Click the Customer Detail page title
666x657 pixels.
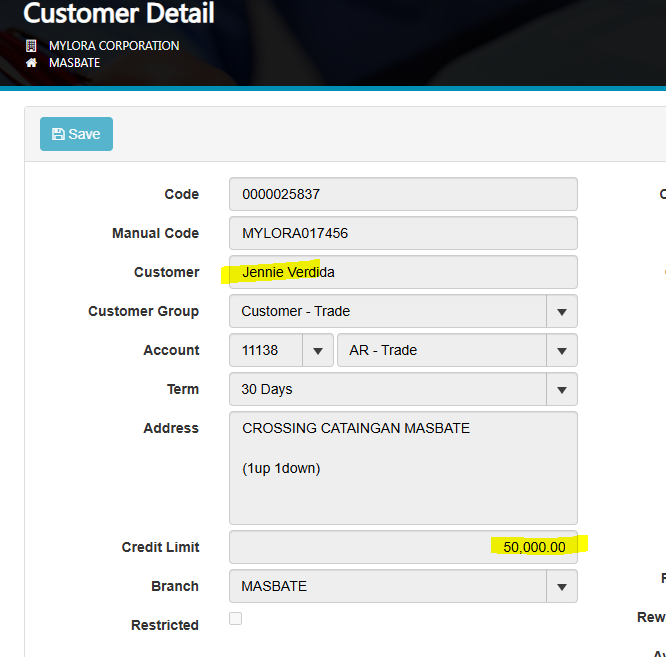coord(119,14)
